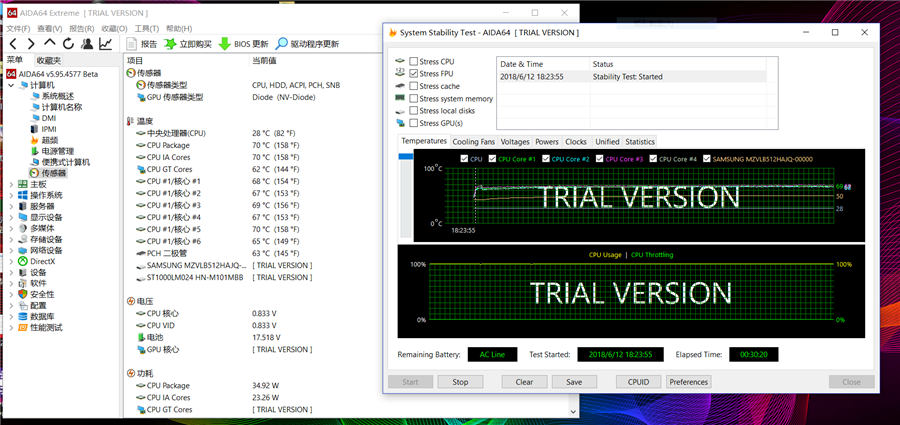Screen dimensions: 900x425
Task: Open the 帮助(H) menu
Action: click(x=179, y=28)
